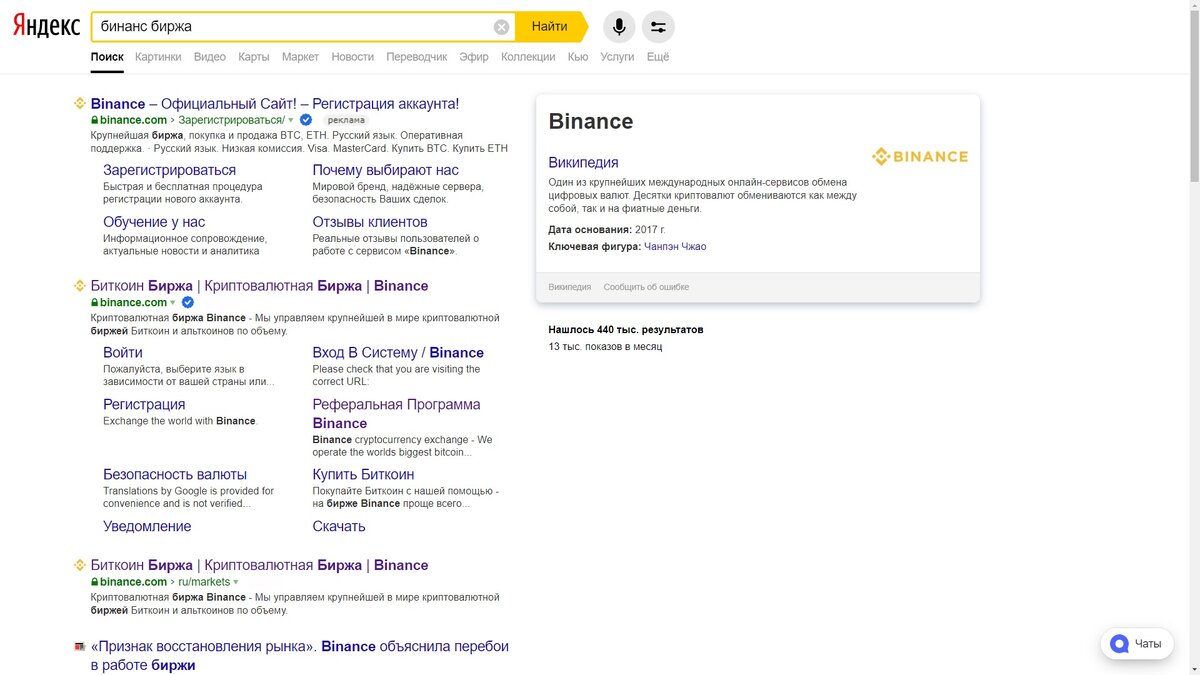Viewport: 1200px width, 675px height.
Task: Select the Поиск tab
Action: tap(107, 57)
